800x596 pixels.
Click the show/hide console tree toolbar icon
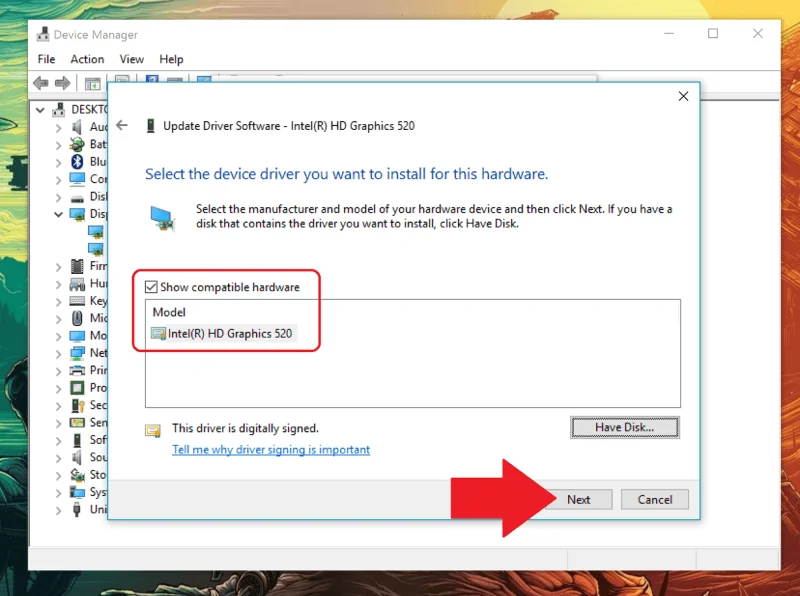pos(92,84)
